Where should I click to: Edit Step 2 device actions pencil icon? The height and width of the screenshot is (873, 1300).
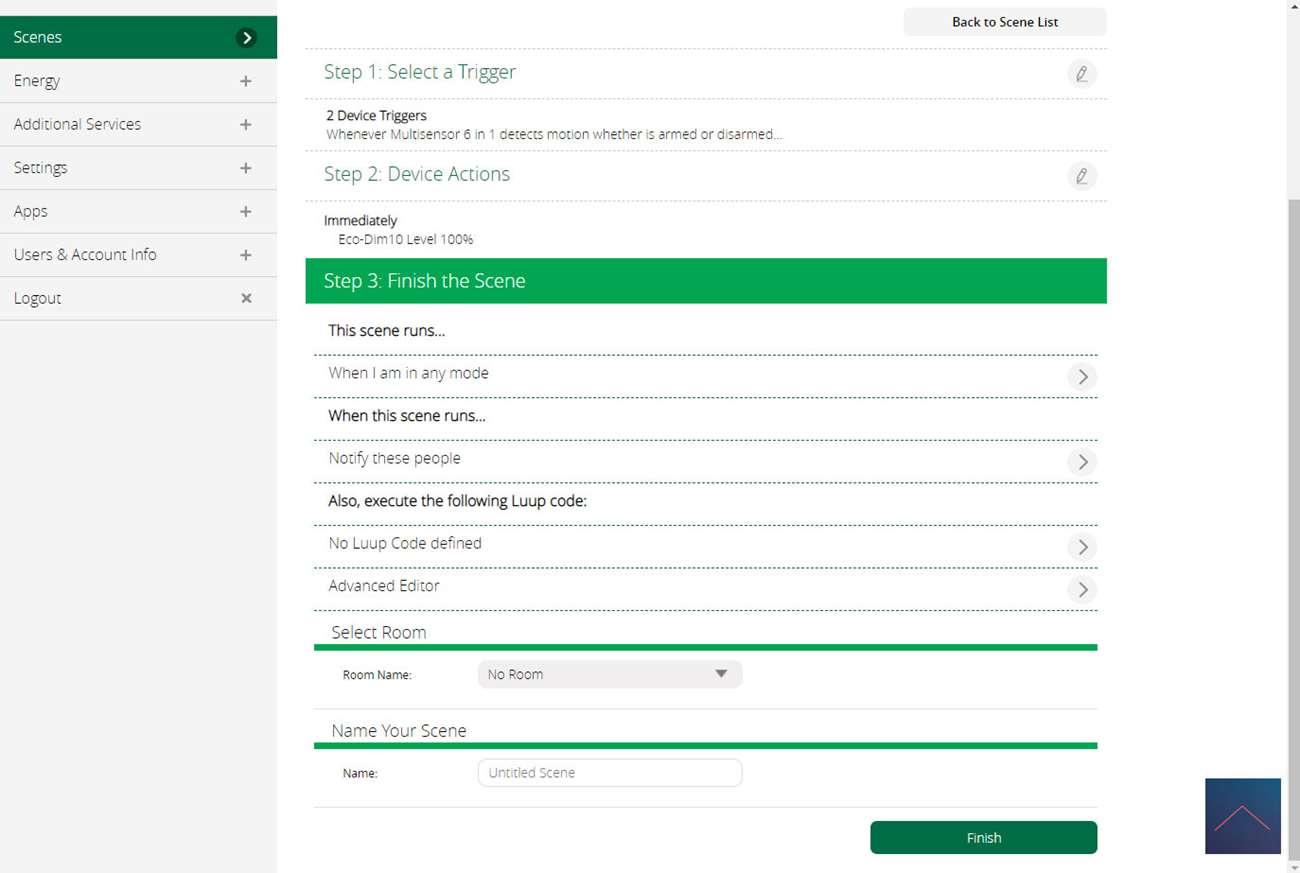point(1081,176)
